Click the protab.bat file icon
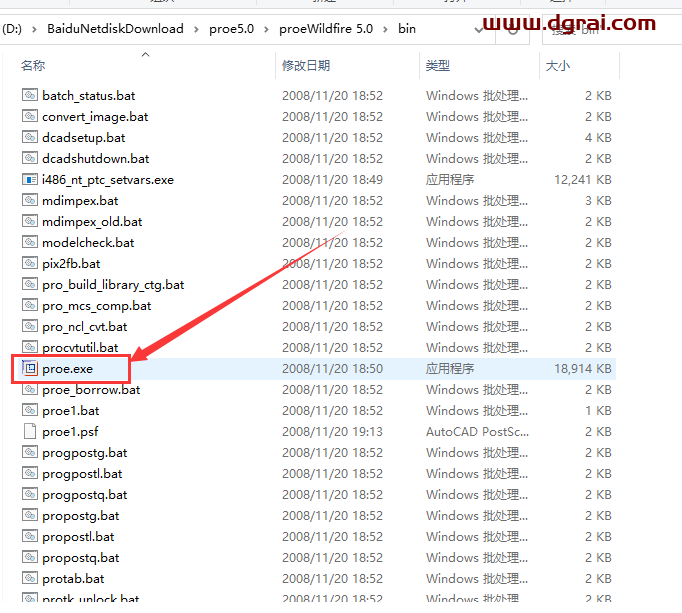The width and height of the screenshot is (682, 613). pos(30,578)
